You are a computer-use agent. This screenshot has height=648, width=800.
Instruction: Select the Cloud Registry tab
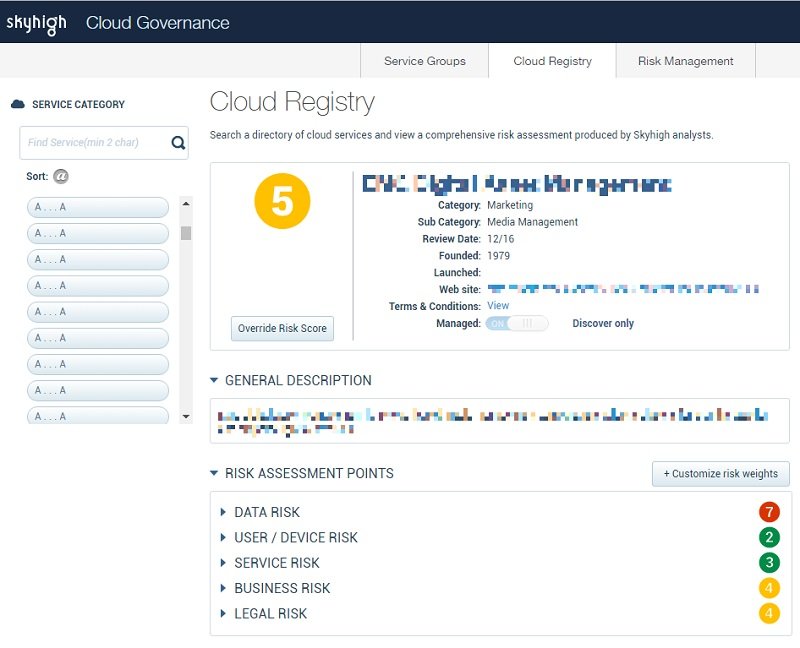click(553, 61)
